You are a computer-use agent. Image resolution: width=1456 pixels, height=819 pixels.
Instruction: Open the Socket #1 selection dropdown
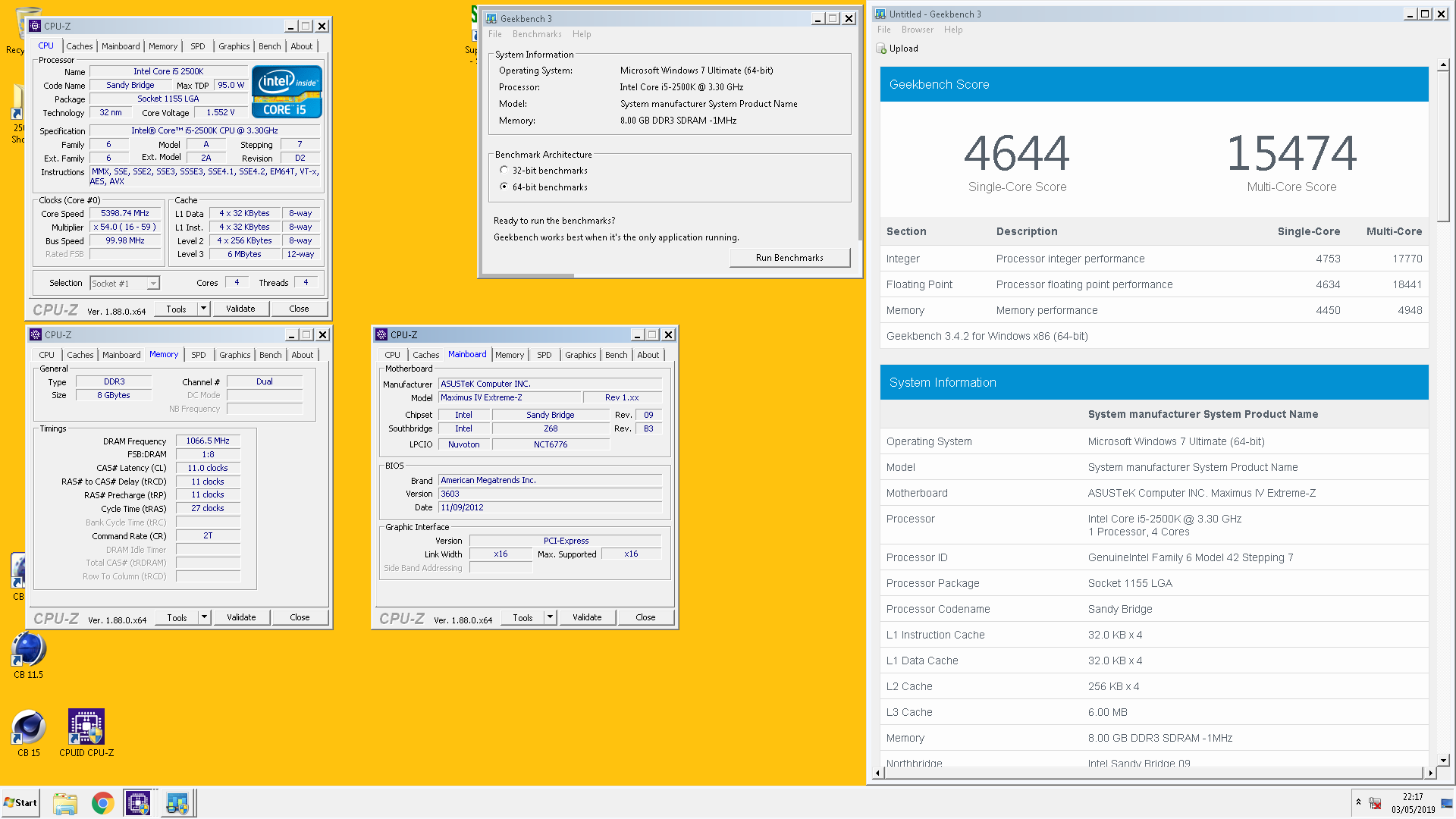point(154,284)
